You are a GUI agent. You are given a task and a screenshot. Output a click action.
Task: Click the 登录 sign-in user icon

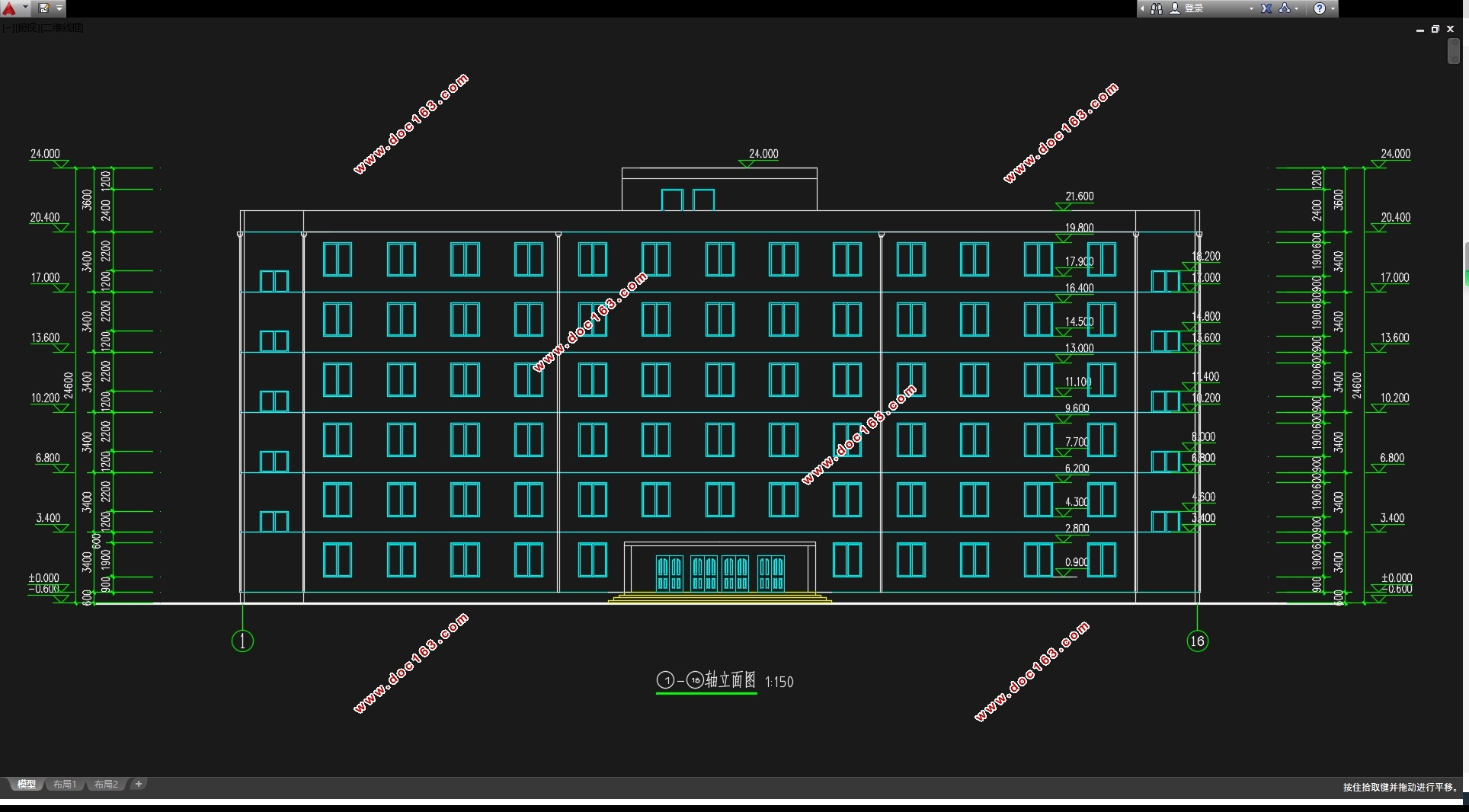click(x=1175, y=8)
